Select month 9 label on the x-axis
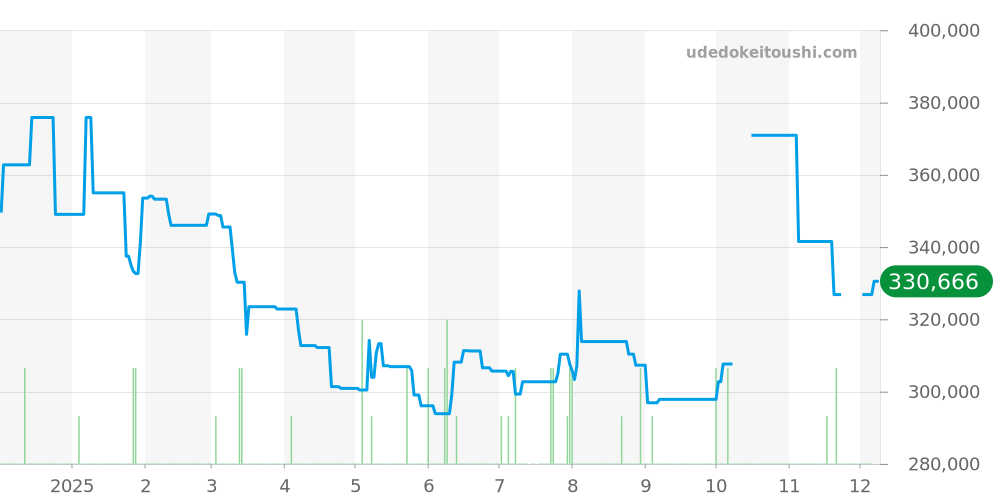 coord(645,486)
